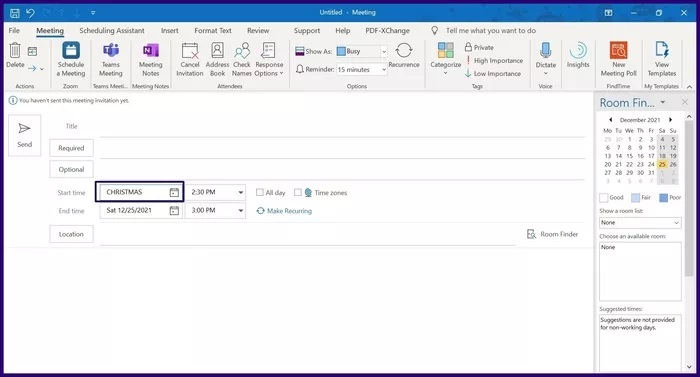Collapse the ribbon with the chevron
Image resolution: width=700 pixels, height=377 pixels.
point(690,87)
